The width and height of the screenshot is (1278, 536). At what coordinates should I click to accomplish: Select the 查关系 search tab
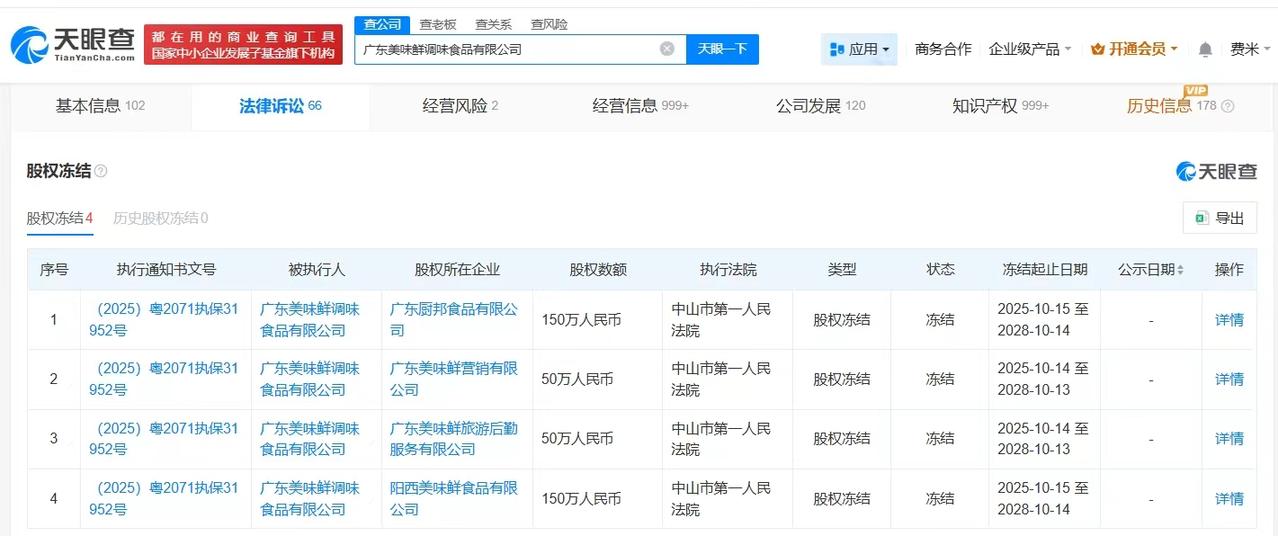tap(493, 24)
